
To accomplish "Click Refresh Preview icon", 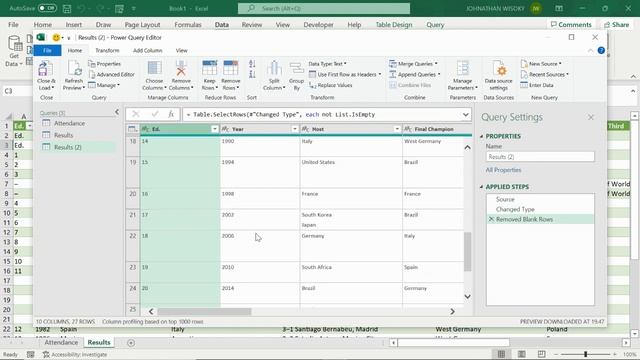I will tap(74, 69).
